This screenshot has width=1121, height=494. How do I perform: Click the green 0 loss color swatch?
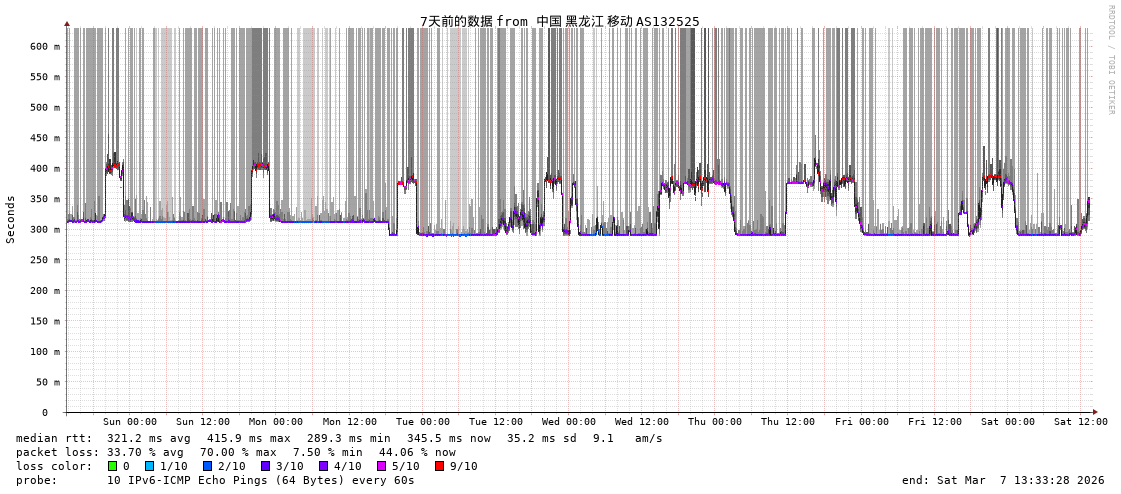point(113,466)
